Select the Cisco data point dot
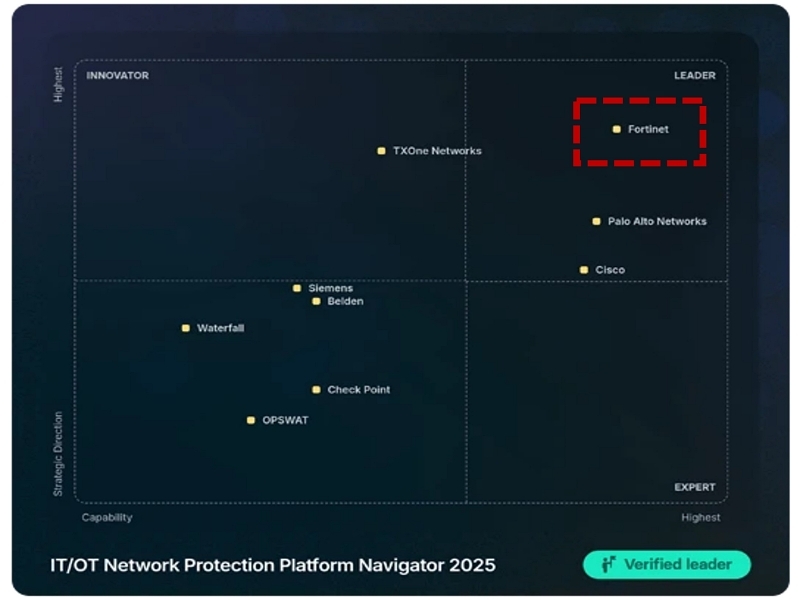The height and width of the screenshot is (600, 800). click(x=584, y=270)
